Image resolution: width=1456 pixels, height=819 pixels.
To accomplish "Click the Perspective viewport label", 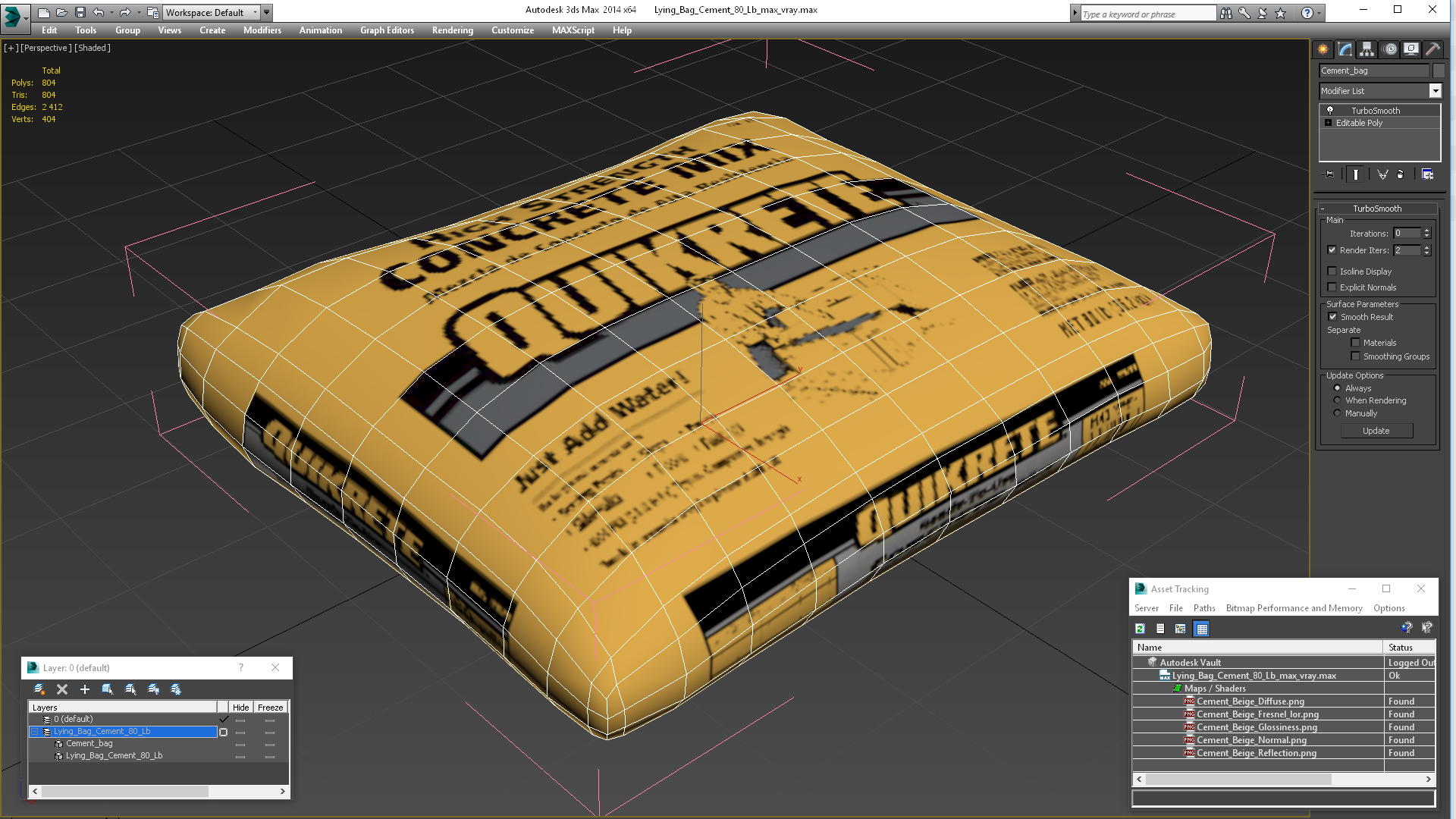I will [46, 48].
